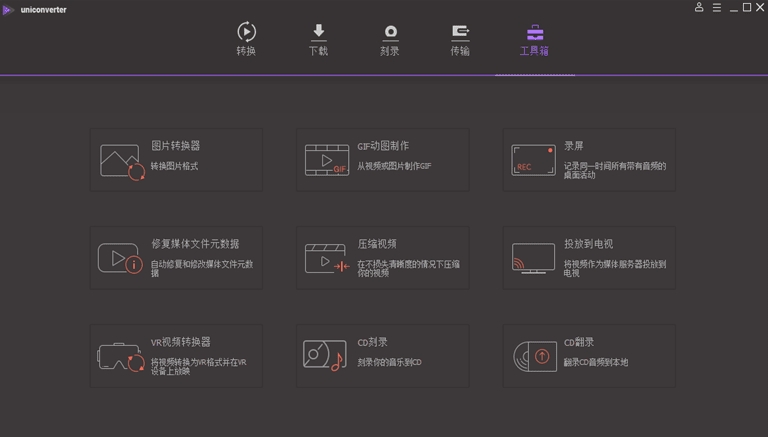Click the uniconverter title text

pos(44,10)
